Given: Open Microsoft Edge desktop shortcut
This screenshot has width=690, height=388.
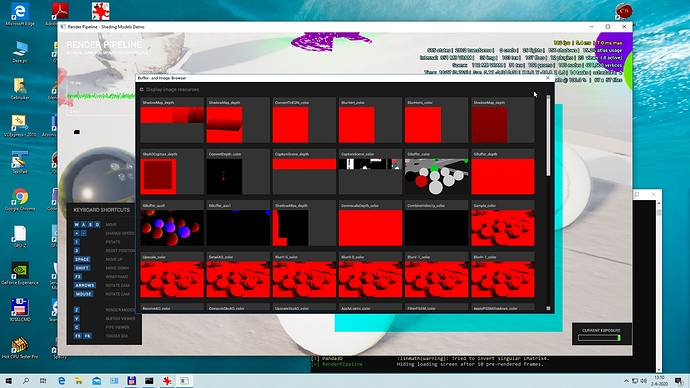Looking at the screenshot, I should (19, 14).
